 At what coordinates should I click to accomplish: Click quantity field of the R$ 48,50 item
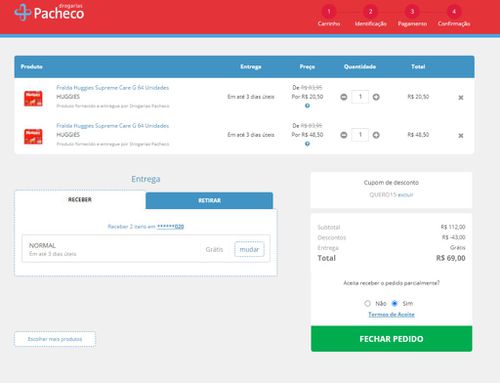360,135
